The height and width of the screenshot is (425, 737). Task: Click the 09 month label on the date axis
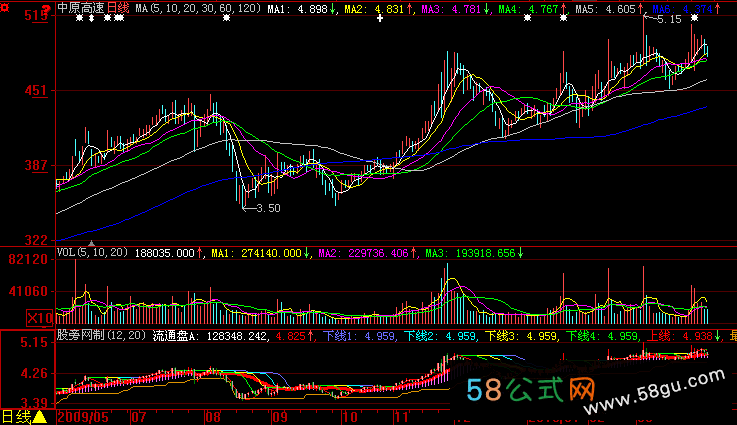(279, 417)
